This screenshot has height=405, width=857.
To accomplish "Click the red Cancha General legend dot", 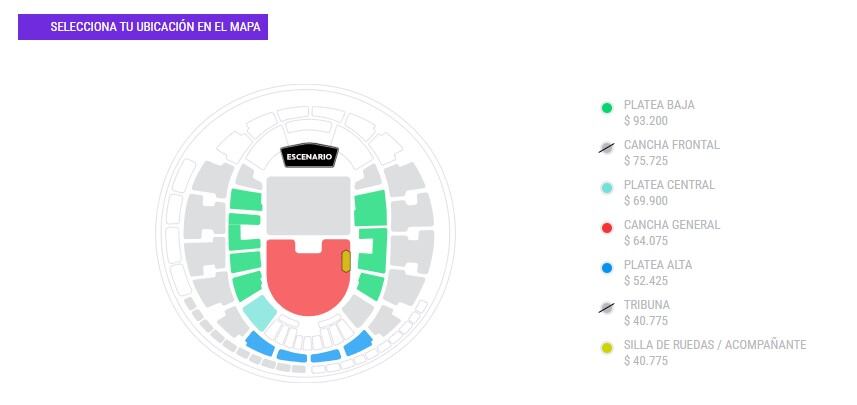I will (607, 228).
